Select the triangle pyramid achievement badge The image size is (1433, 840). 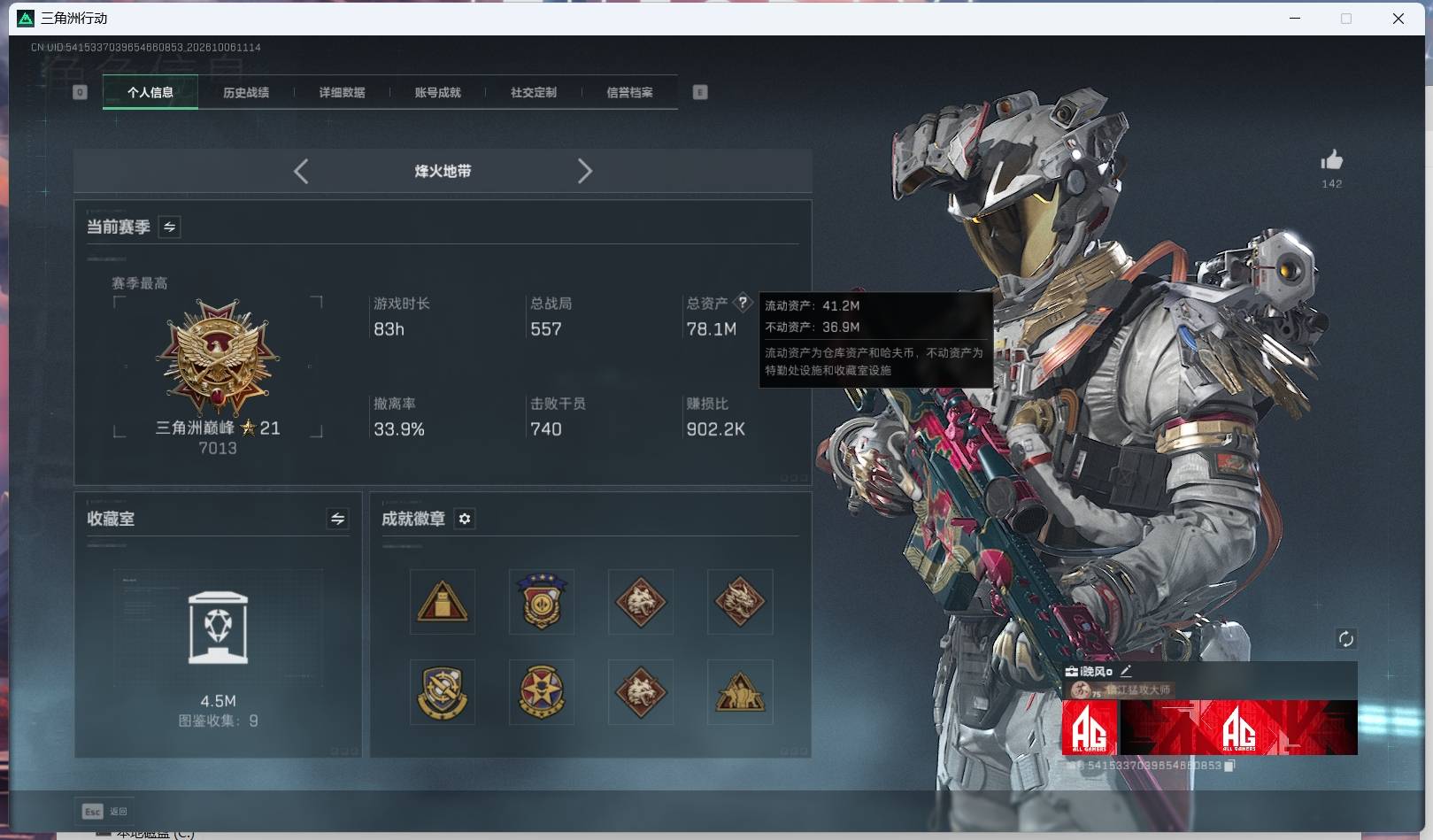pos(443,602)
